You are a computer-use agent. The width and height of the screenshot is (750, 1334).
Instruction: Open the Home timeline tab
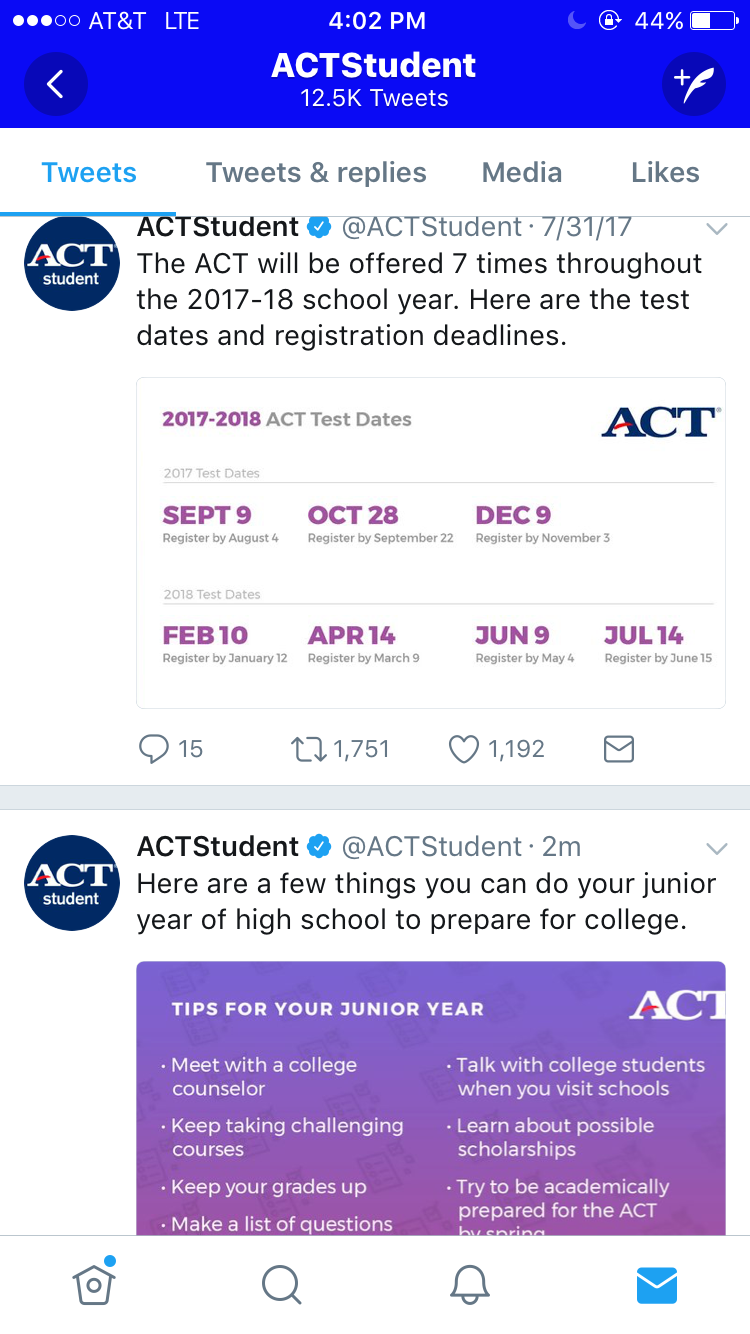[94, 1283]
